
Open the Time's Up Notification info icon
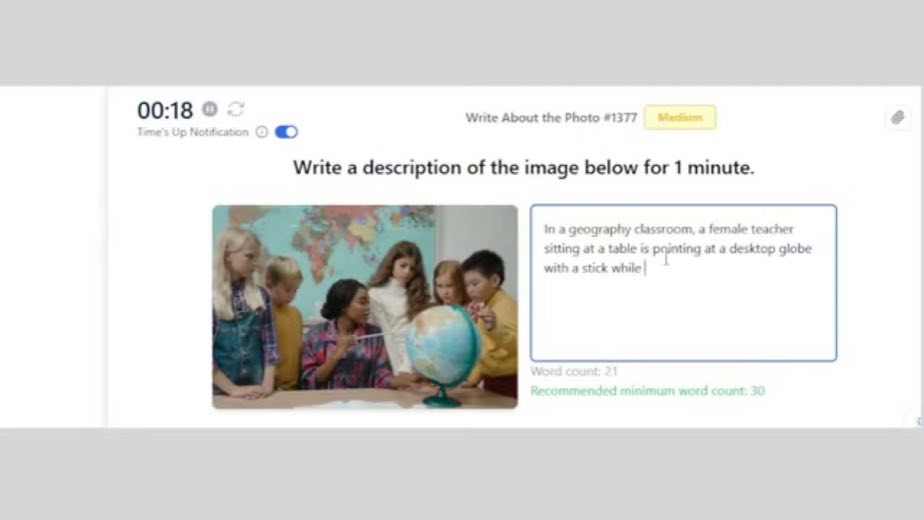[262, 132]
